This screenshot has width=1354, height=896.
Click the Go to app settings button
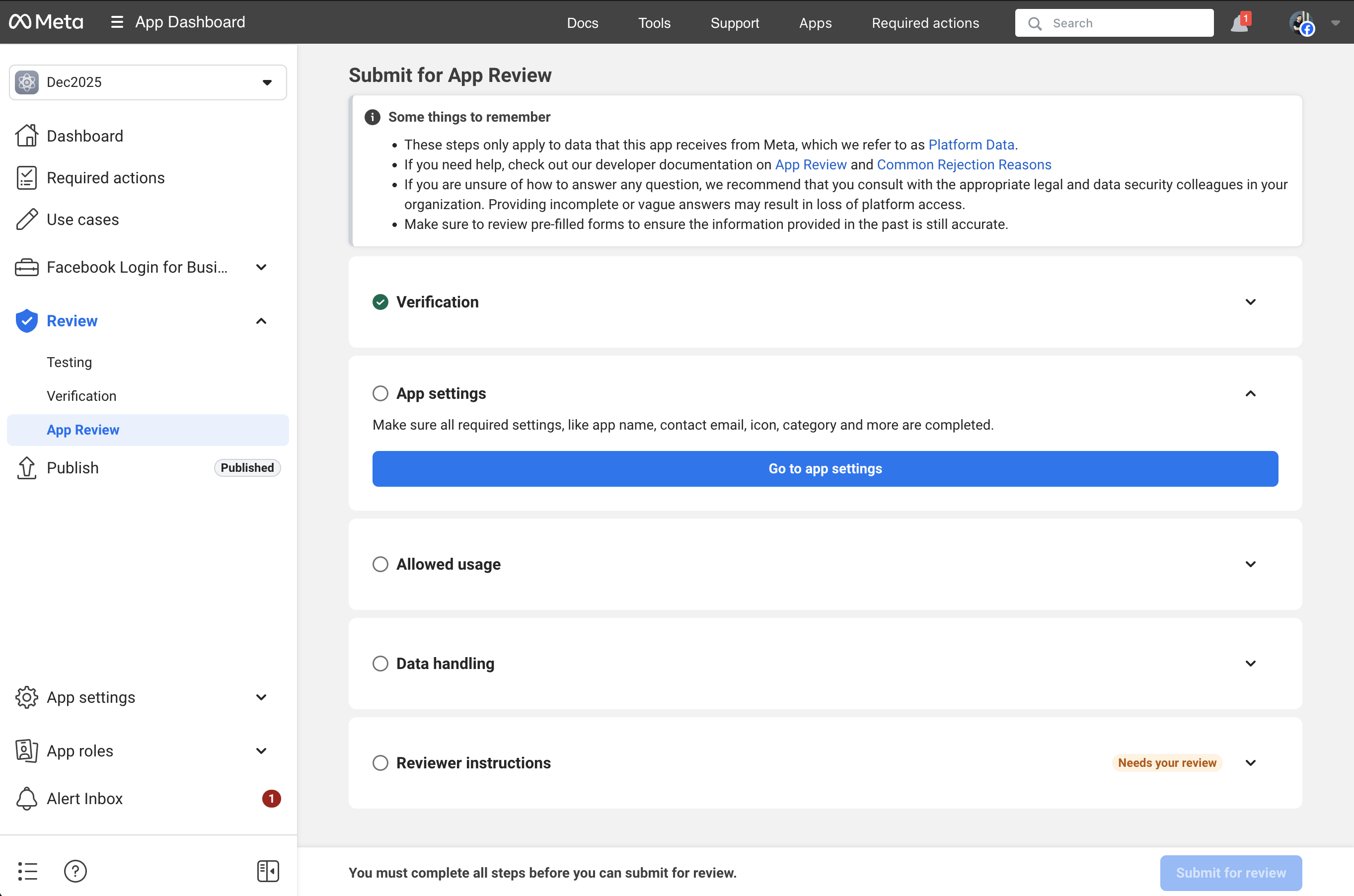pos(825,468)
